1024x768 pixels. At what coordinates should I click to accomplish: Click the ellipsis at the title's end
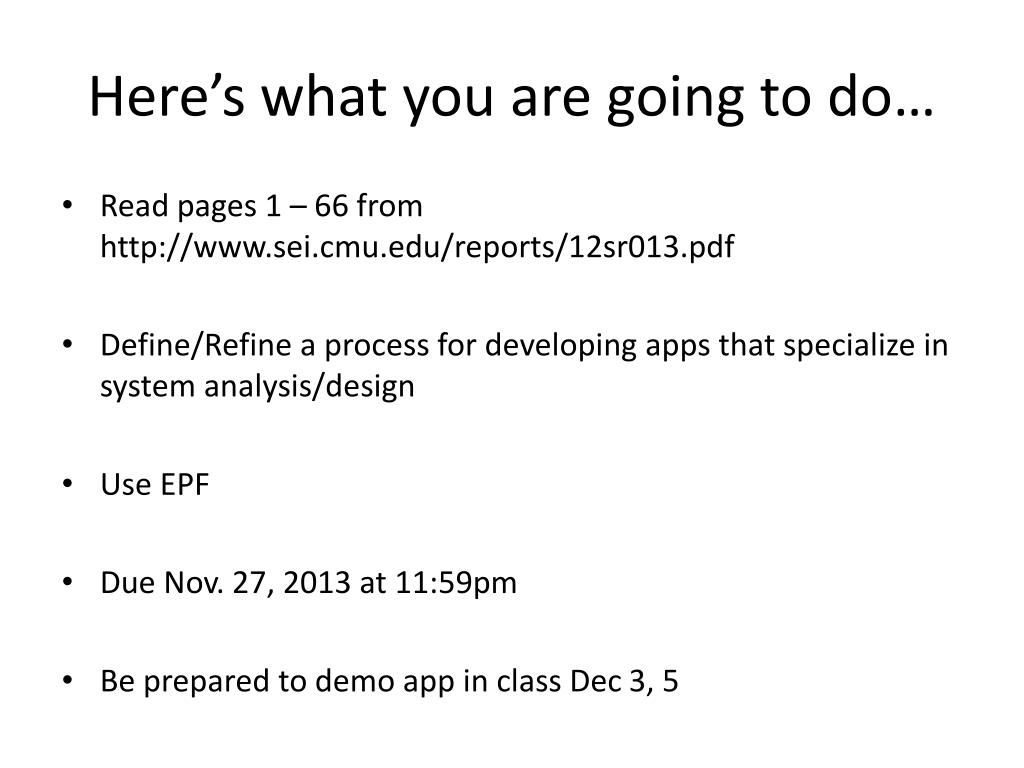[x=914, y=112]
